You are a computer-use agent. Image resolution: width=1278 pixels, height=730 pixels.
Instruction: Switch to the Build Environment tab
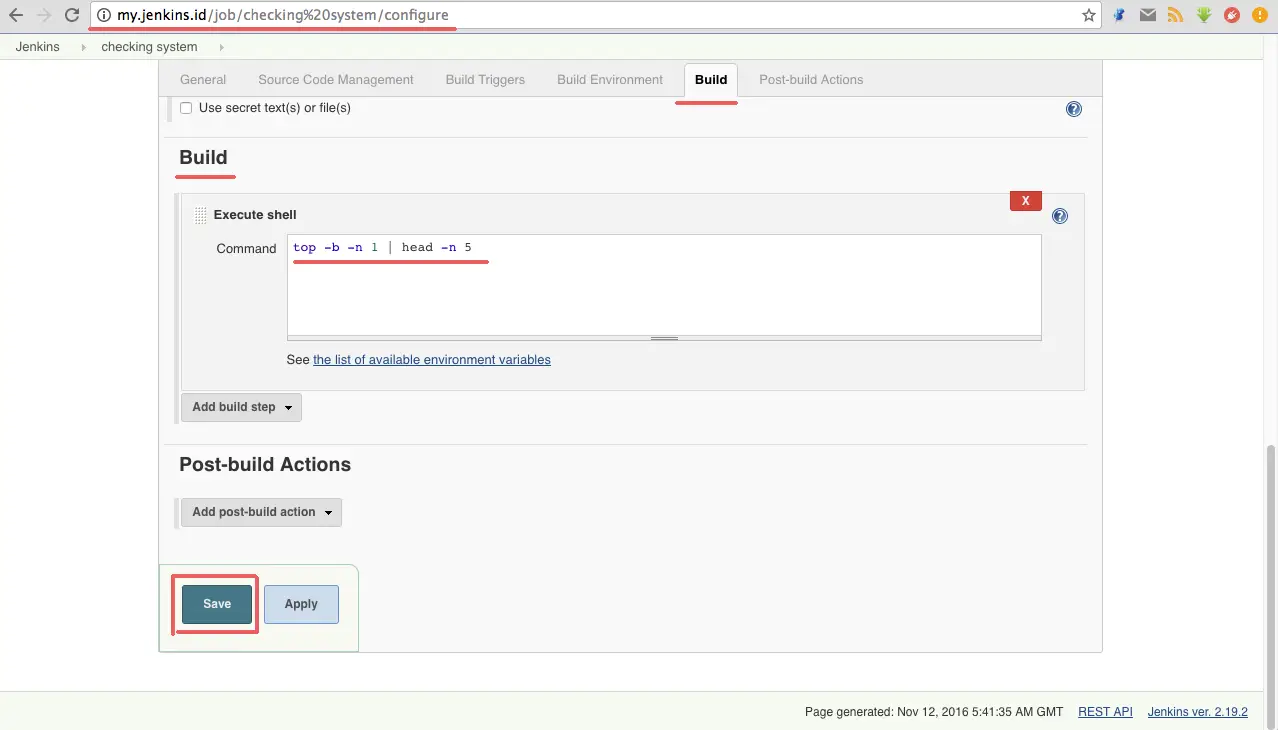(x=610, y=80)
